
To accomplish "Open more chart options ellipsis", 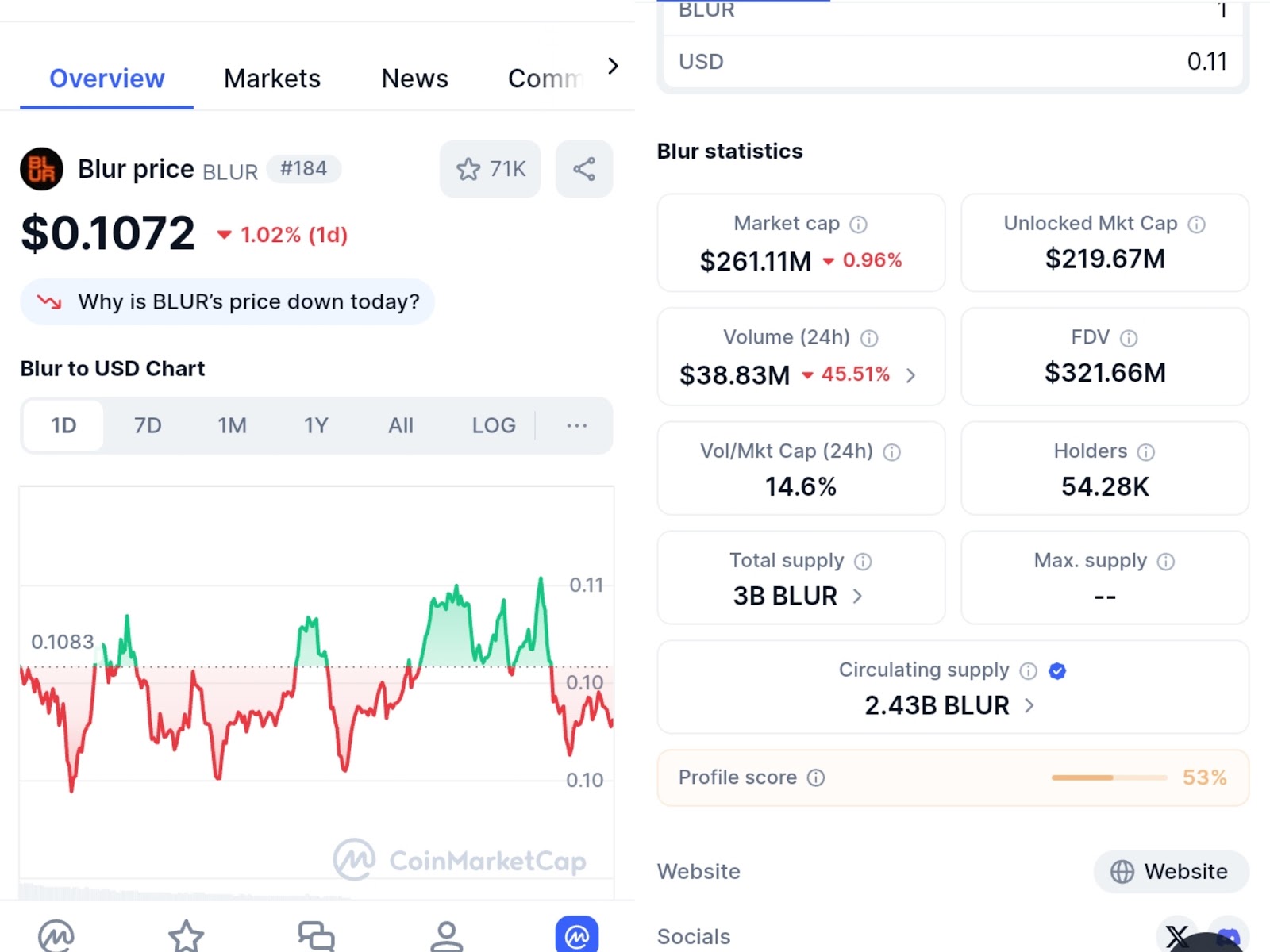I will tap(577, 426).
